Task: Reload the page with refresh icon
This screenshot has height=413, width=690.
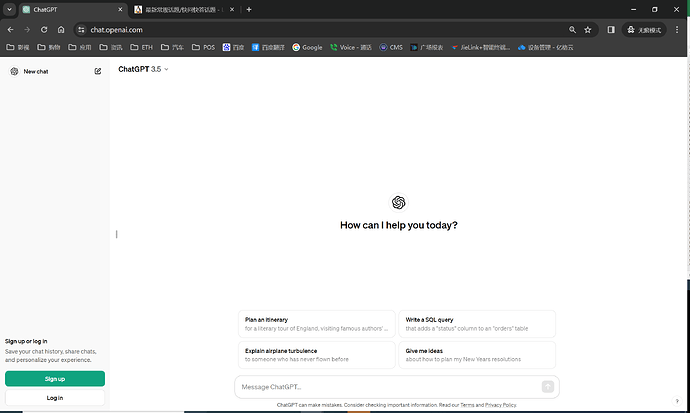Action: (44, 29)
